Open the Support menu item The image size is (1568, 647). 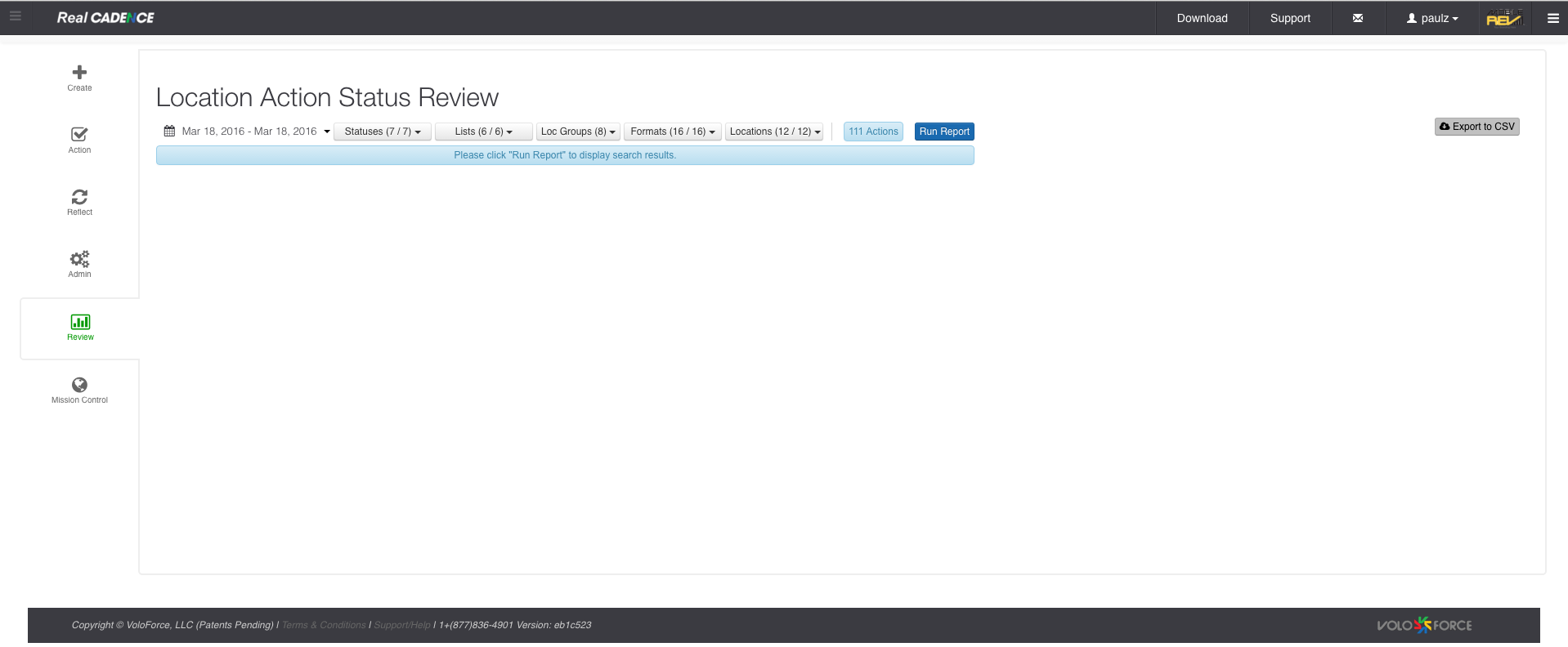click(1289, 18)
